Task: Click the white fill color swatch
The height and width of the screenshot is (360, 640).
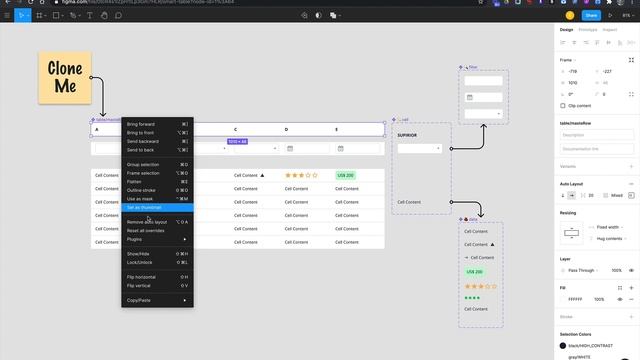Action: (563, 299)
